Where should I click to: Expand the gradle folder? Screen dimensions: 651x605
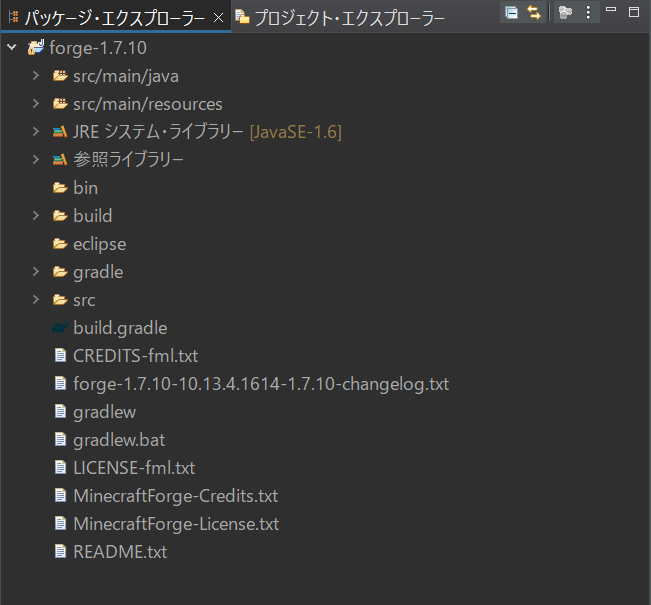point(36,272)
